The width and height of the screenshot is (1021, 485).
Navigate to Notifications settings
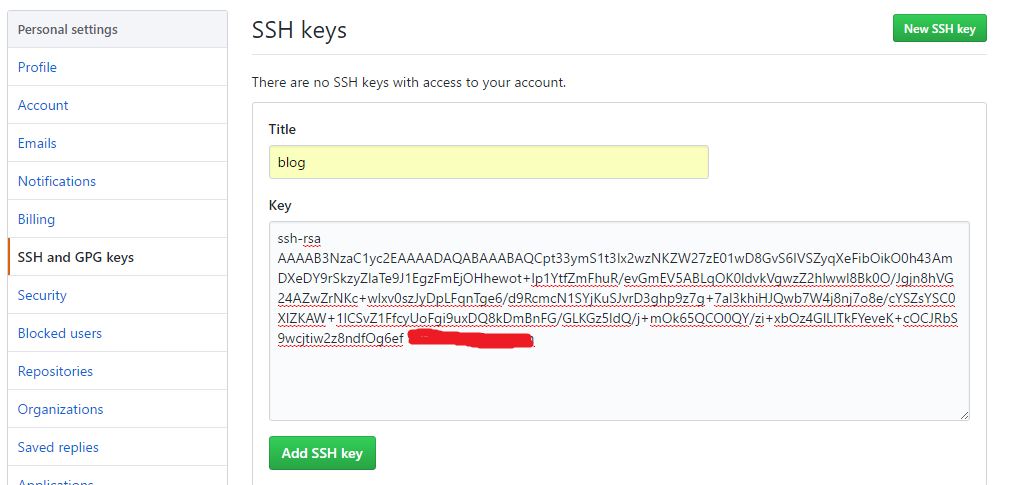[57, 181]
